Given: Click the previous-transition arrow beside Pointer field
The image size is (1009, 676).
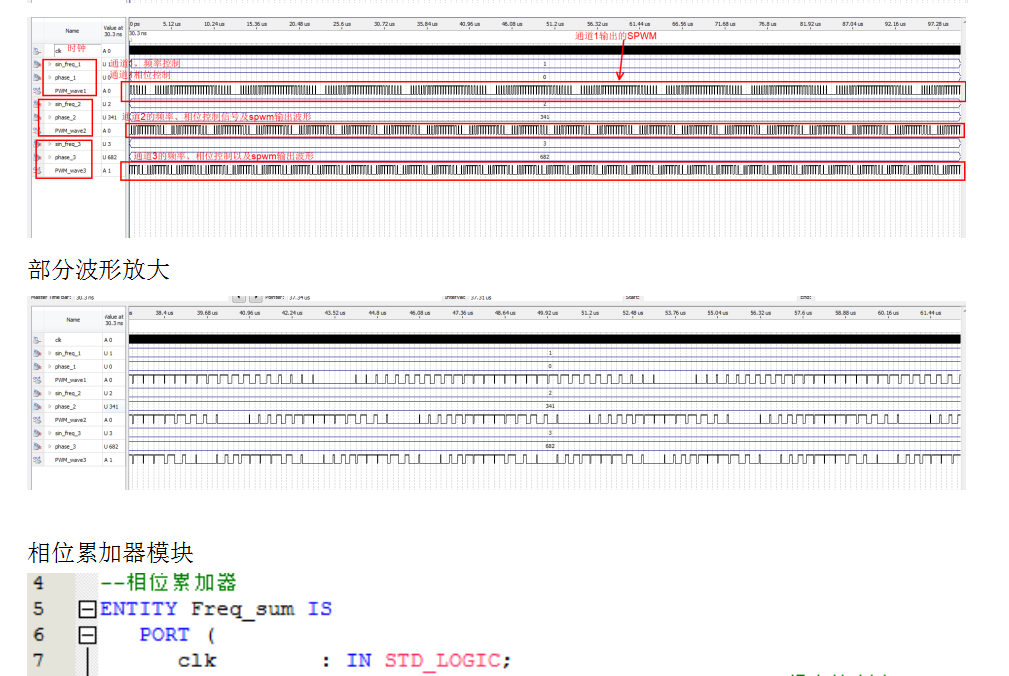Looking at the screenshot, I should [238, 298].
